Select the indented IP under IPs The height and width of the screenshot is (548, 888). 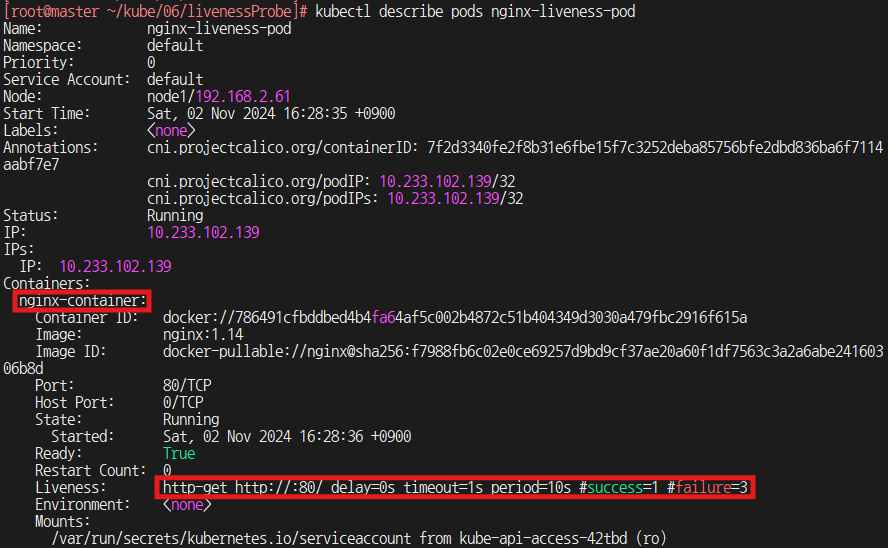coord(116,266)
